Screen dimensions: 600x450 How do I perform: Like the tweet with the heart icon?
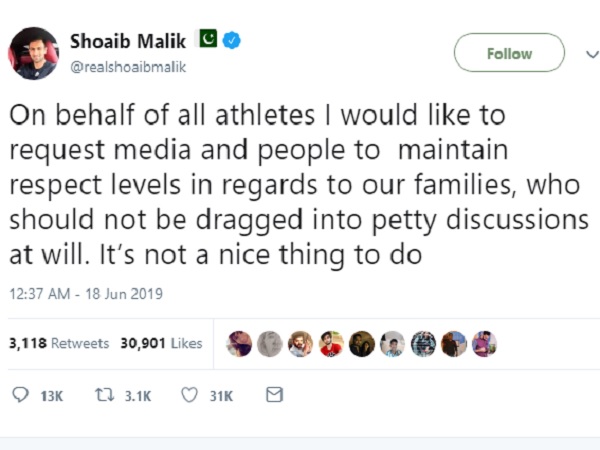coord(189,395)
